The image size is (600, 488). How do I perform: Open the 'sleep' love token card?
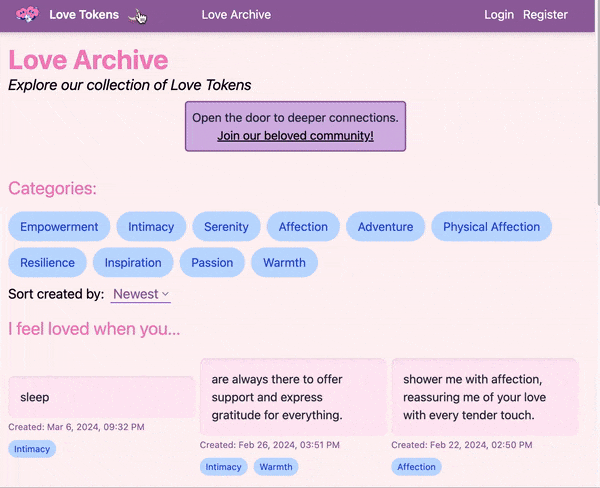click(x=102, y=397)
